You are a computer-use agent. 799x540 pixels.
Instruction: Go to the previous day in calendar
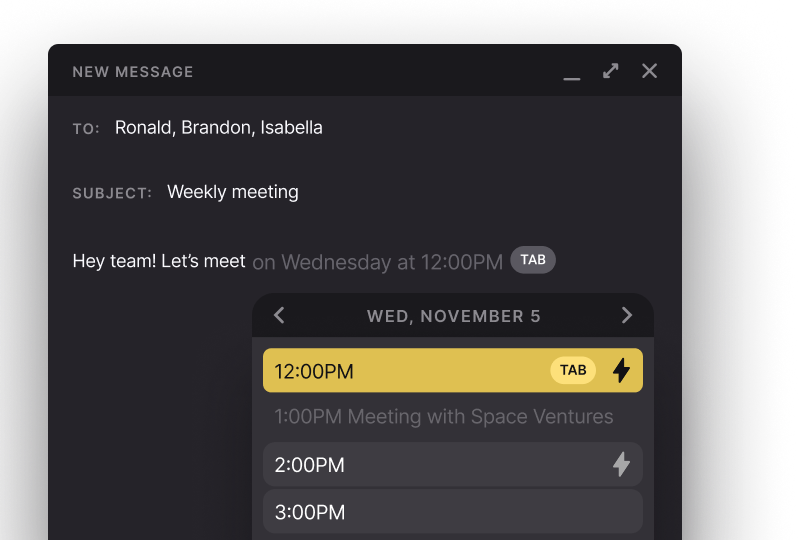click(279, 315)
